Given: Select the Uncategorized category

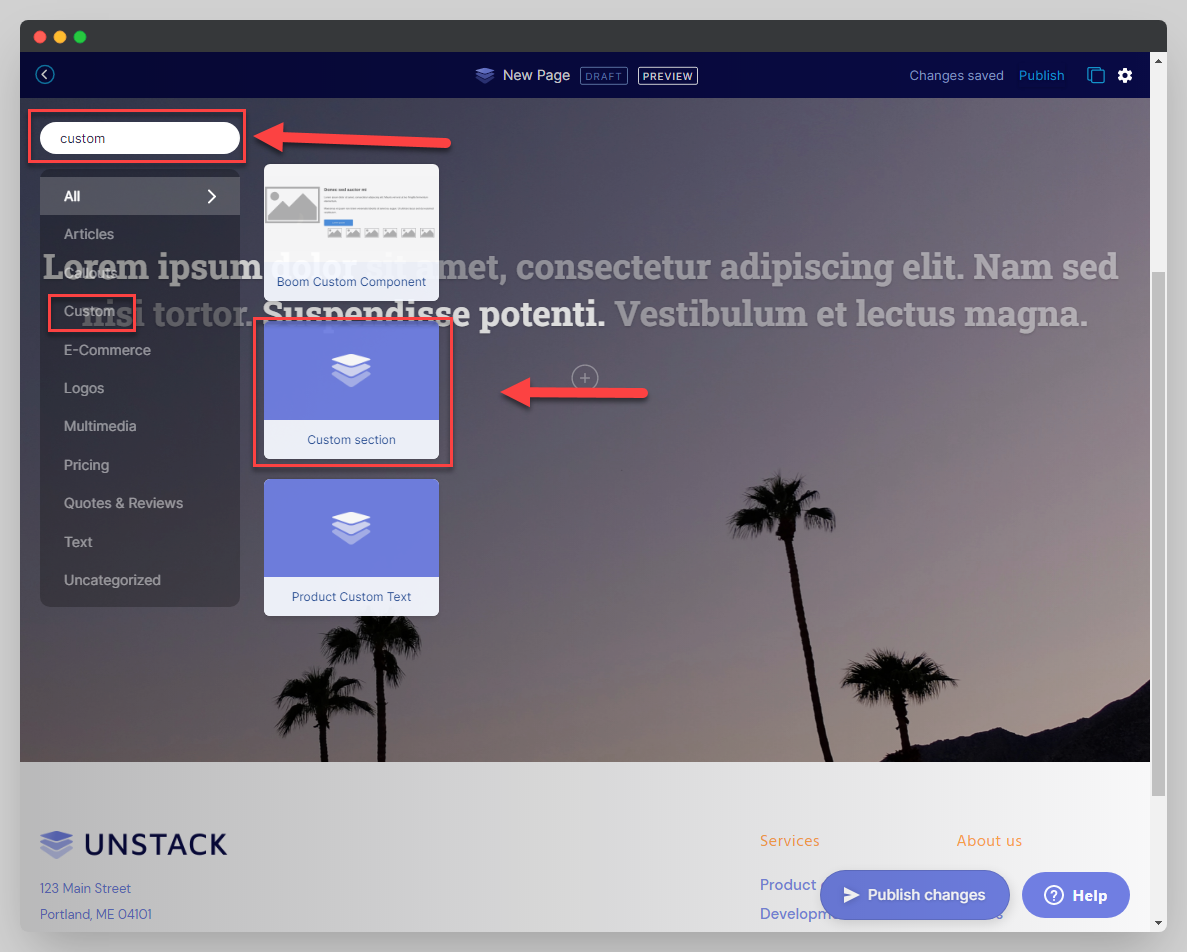Looking at the screenshot, I should click(112, 580).
